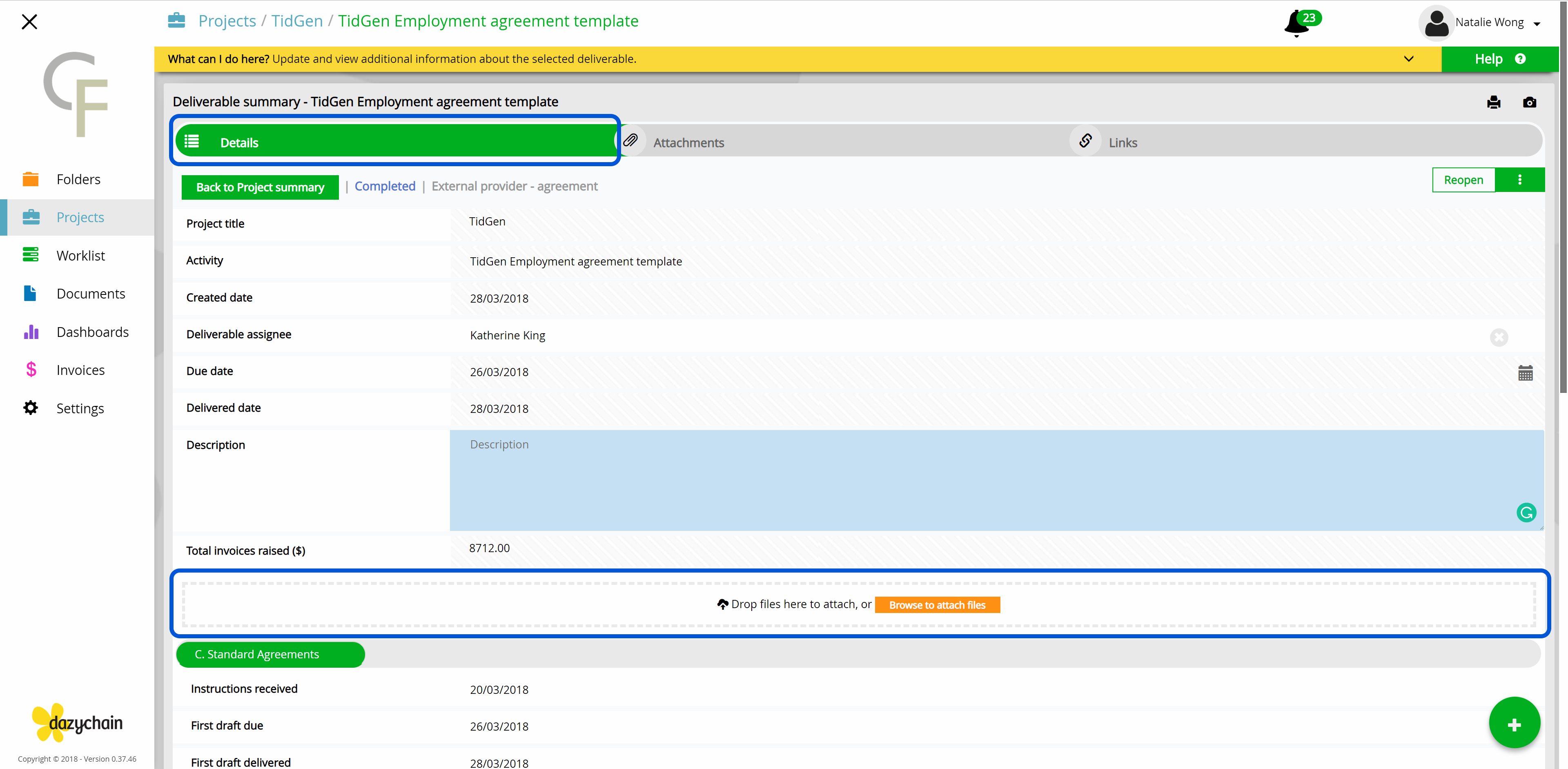Image resolution: width=1568 pixels, height=769 pixels.
Task: Click Back to Project summary button
Action: tap(260, 187)
